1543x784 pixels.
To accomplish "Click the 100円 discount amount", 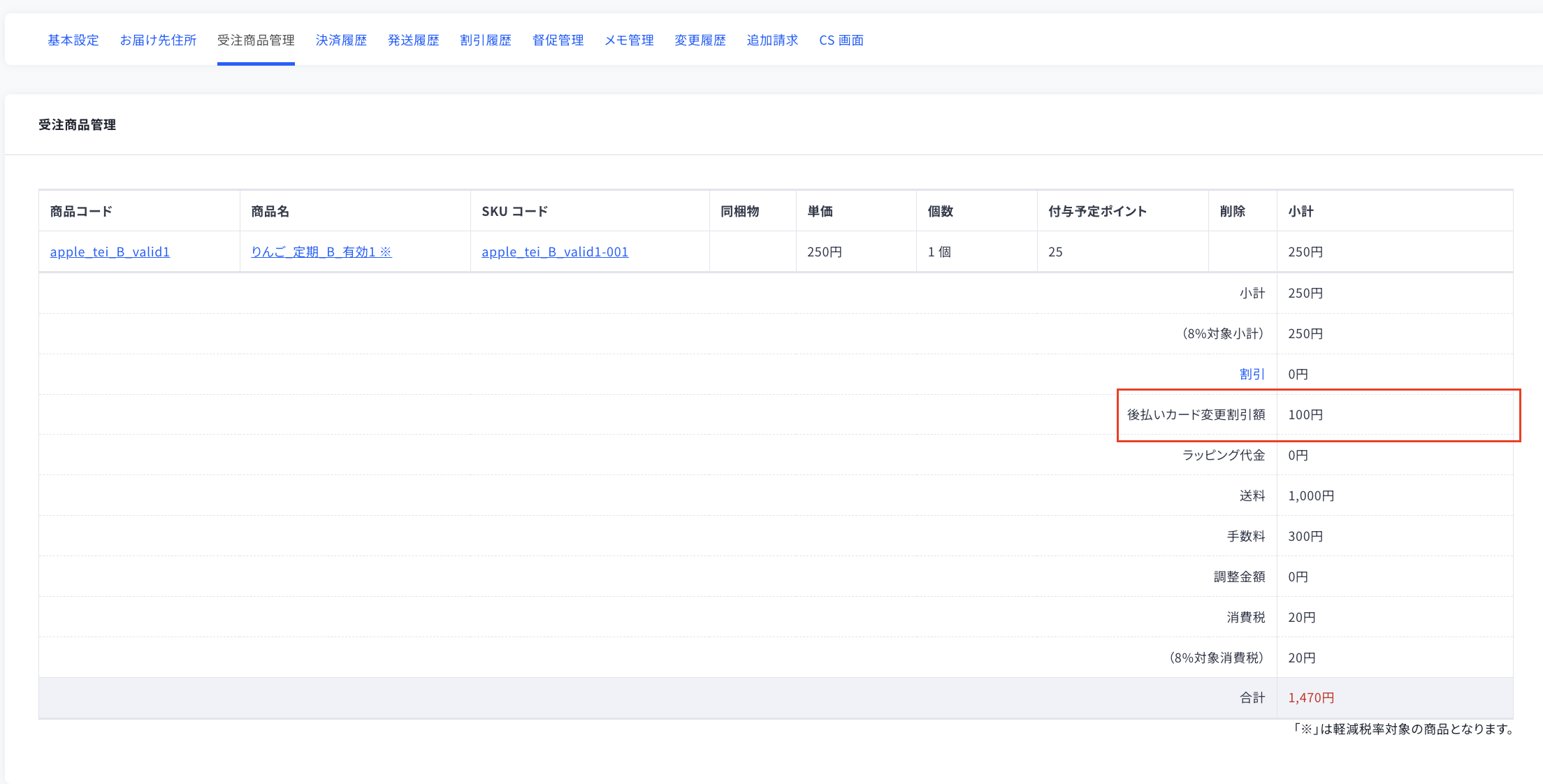I will pyautogui.click(x=1305, y=414).
